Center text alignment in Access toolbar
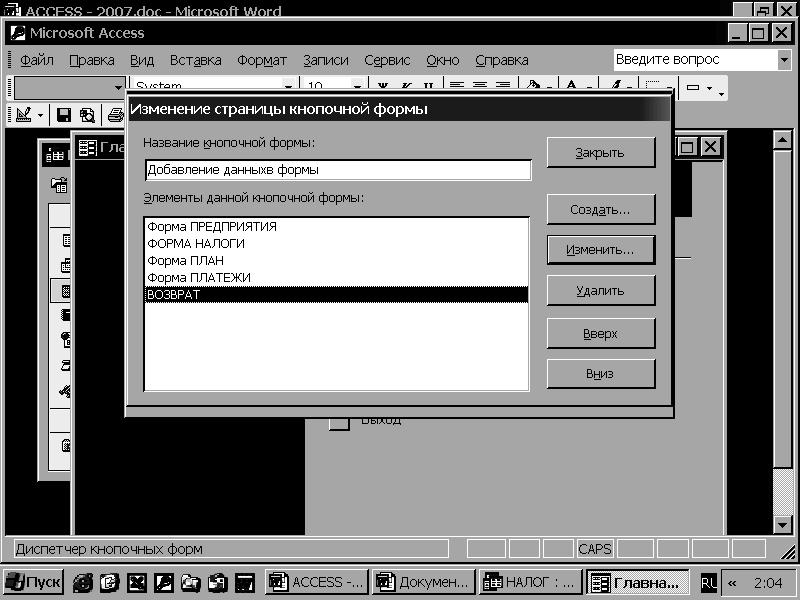The height and width of the screenshot is (600, 800). 480,85
